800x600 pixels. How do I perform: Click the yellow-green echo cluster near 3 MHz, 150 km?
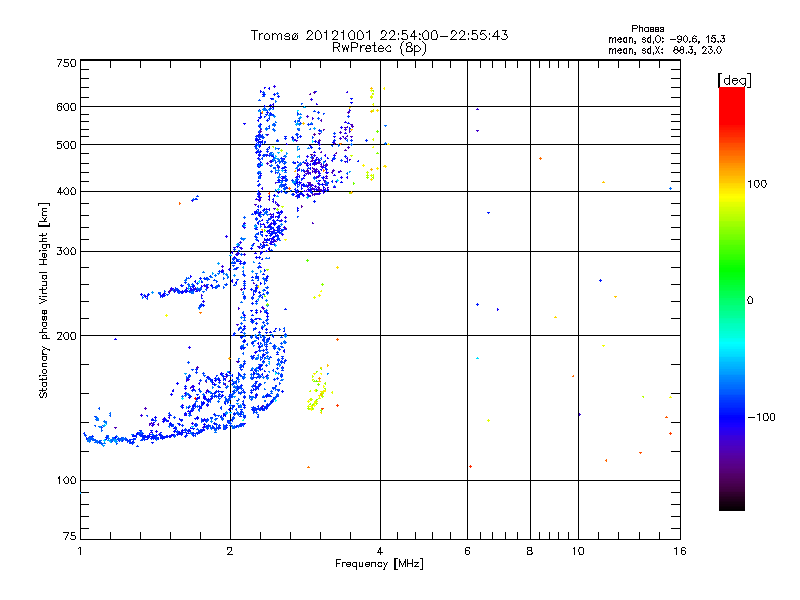[x=317, y=390]
